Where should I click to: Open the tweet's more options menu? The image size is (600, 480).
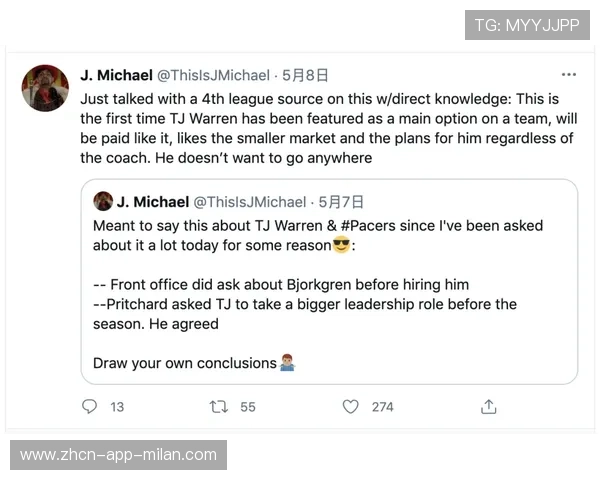tap(569, 75)
